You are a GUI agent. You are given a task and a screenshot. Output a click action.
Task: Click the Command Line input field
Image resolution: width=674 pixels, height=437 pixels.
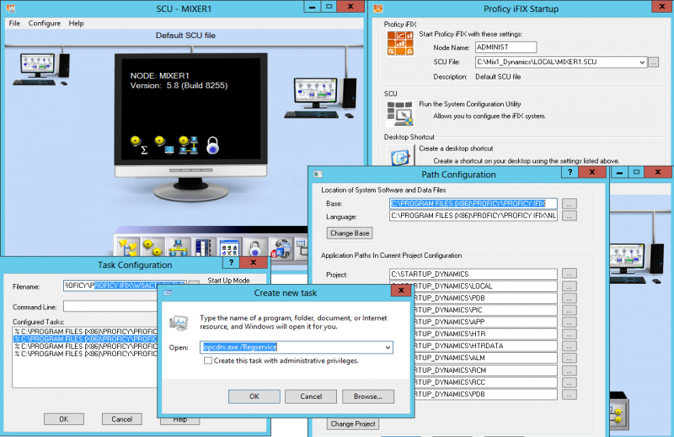(x=110, y=306)
